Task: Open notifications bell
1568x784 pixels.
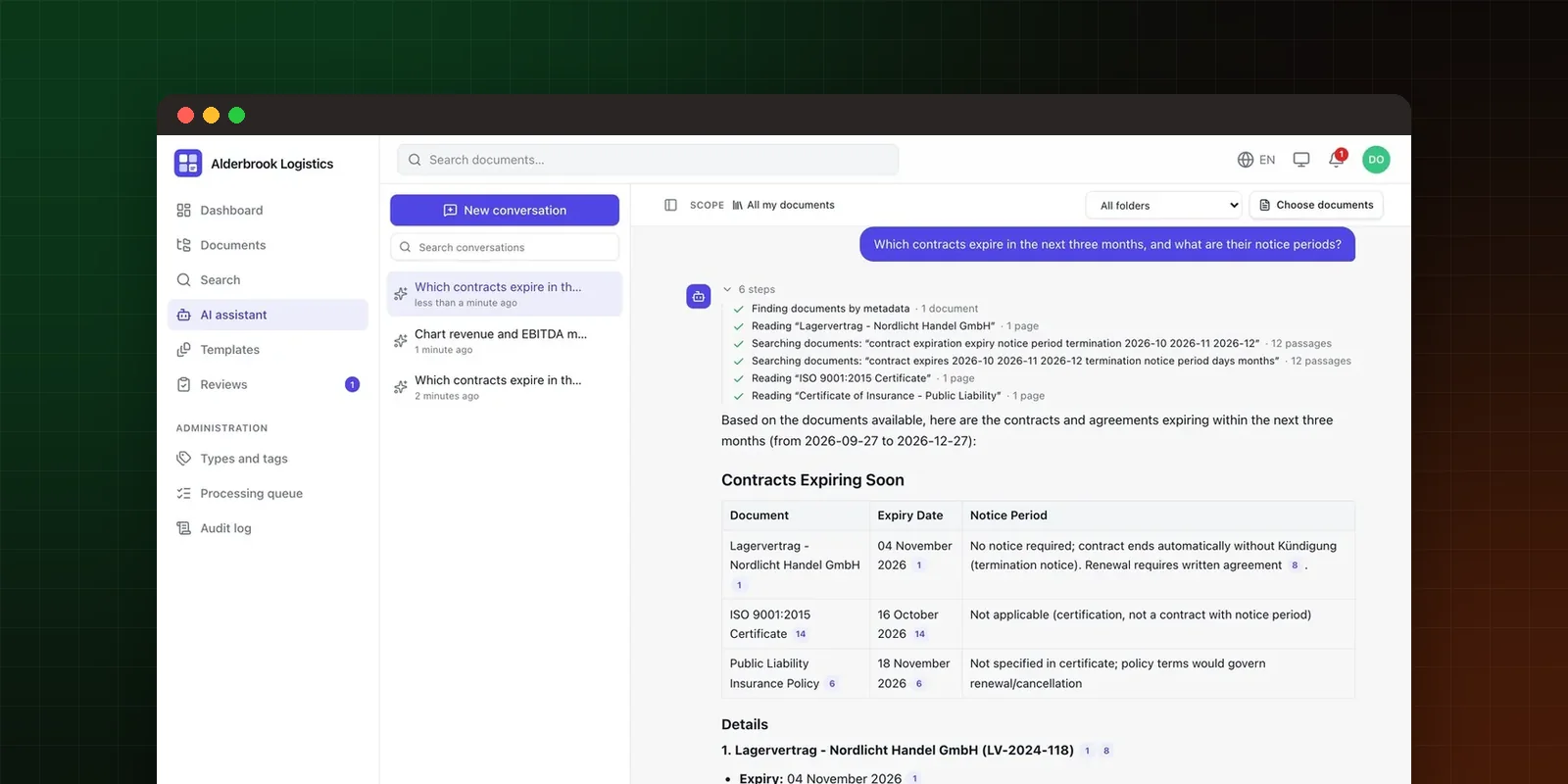Action: 1337,160
